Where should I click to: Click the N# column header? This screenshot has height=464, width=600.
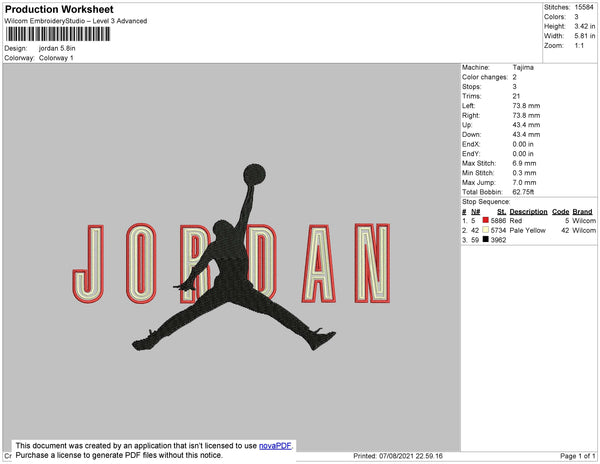pyautogui.click(x=476, y=212)
